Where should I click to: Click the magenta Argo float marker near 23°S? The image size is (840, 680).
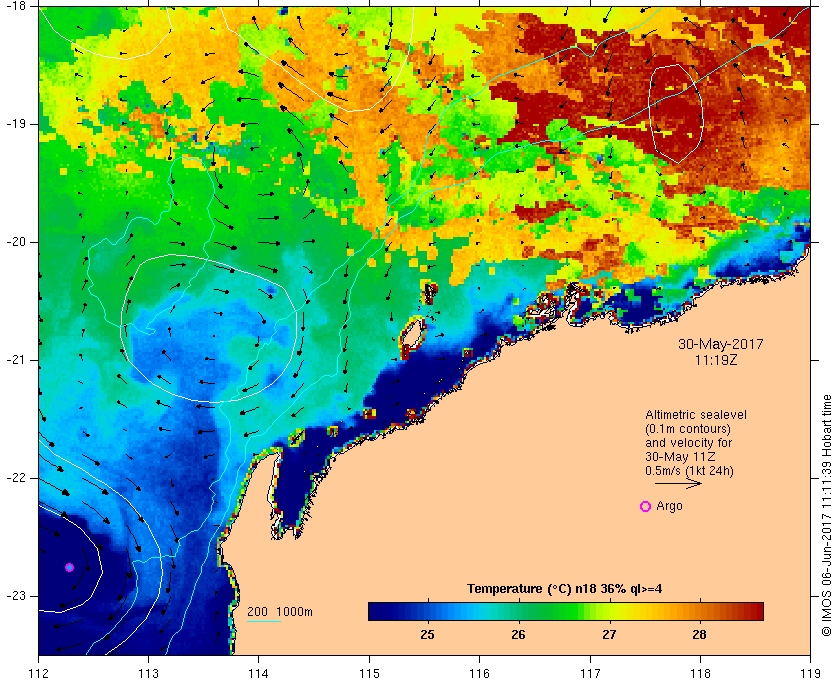point(69,567)
